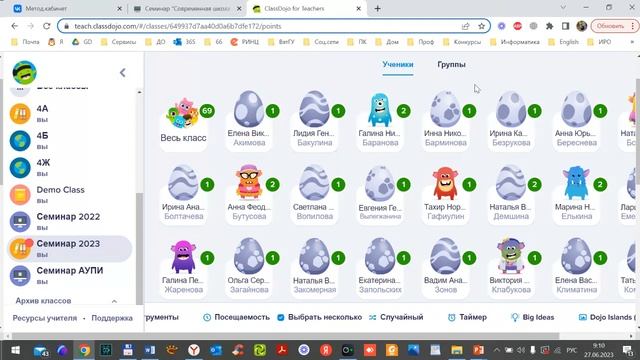The height and width of the screenshot is (360, 640).
Task: Click Виктория Клабукова's monster avatar
Action: coord(511,256)
